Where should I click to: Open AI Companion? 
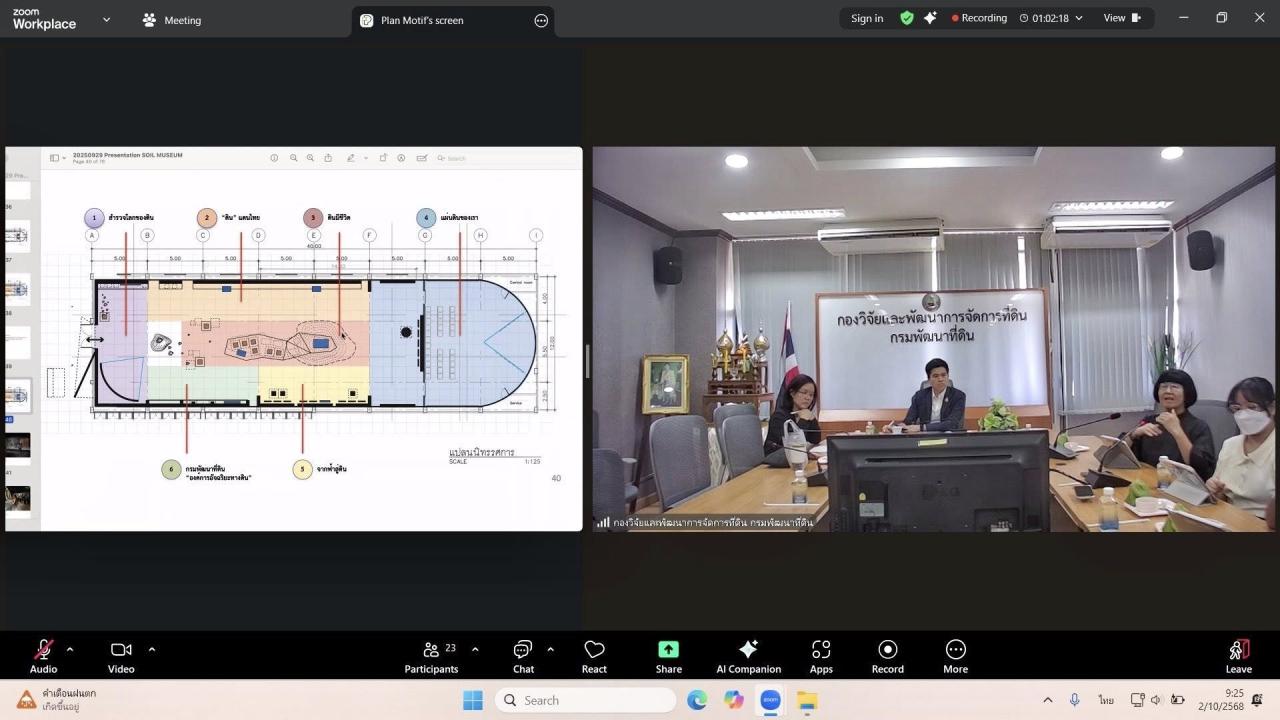click(748, 656)
